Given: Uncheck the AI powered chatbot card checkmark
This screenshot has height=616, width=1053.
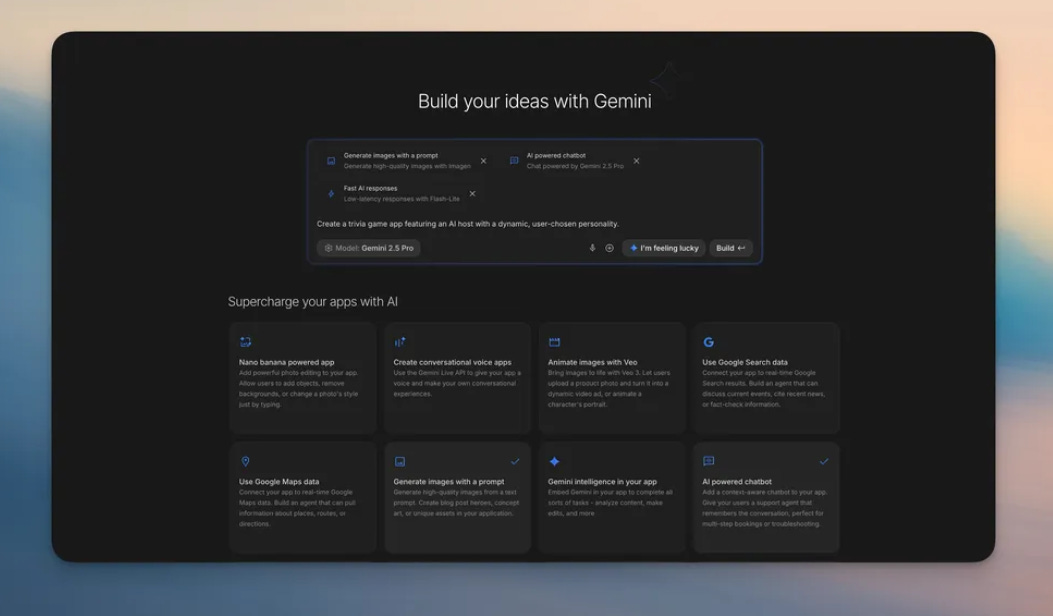Looking at the screenshot, I should point(824,461).
